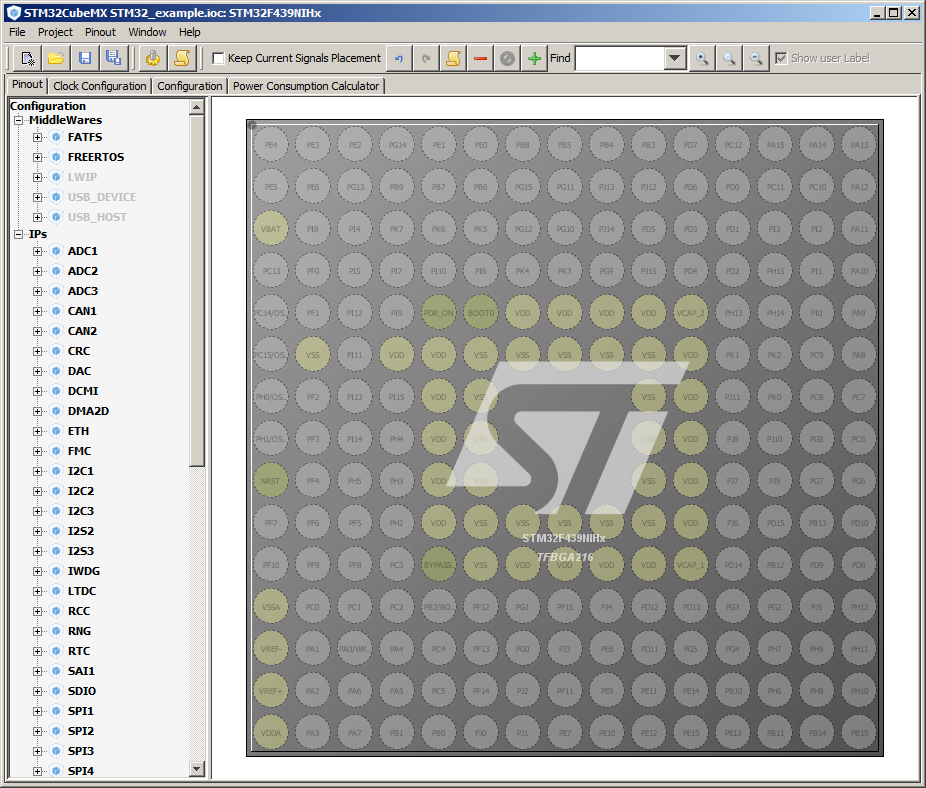The image size is (926, 788).
Task: Open the Power Consumption Calculator tab
Action: [x=306, y=86]
